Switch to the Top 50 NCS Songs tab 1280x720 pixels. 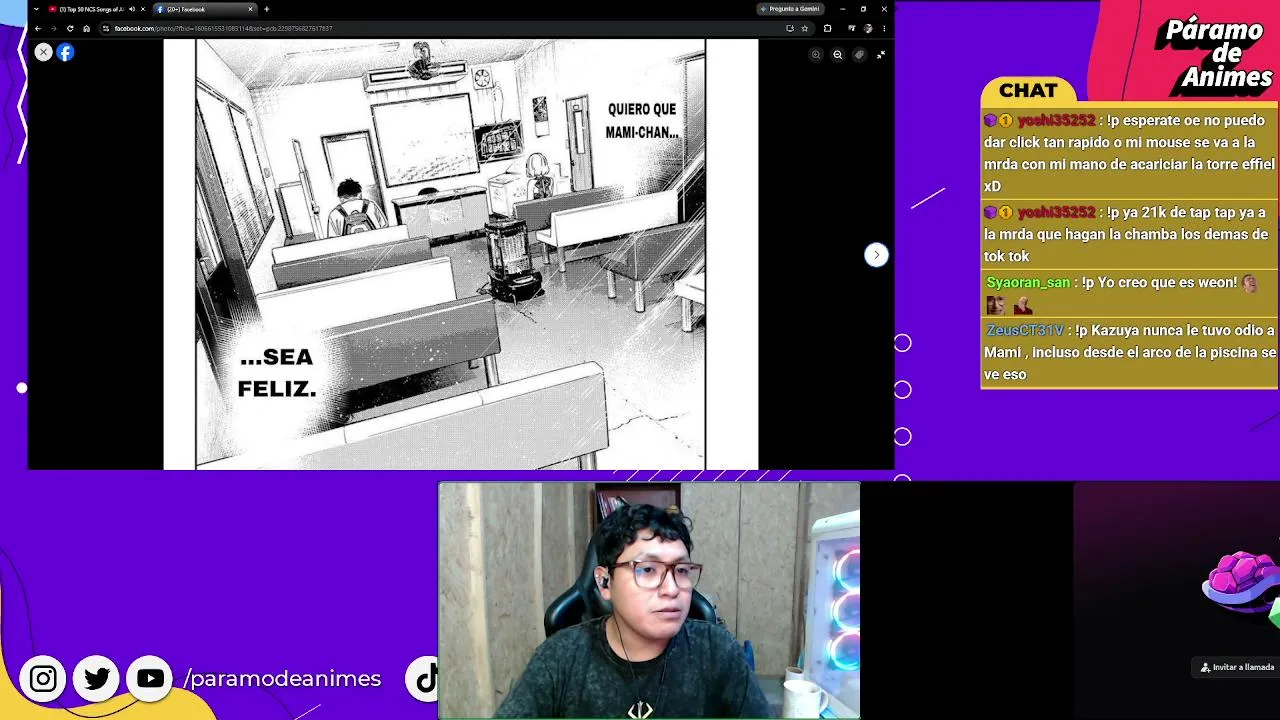click(93, 9)
